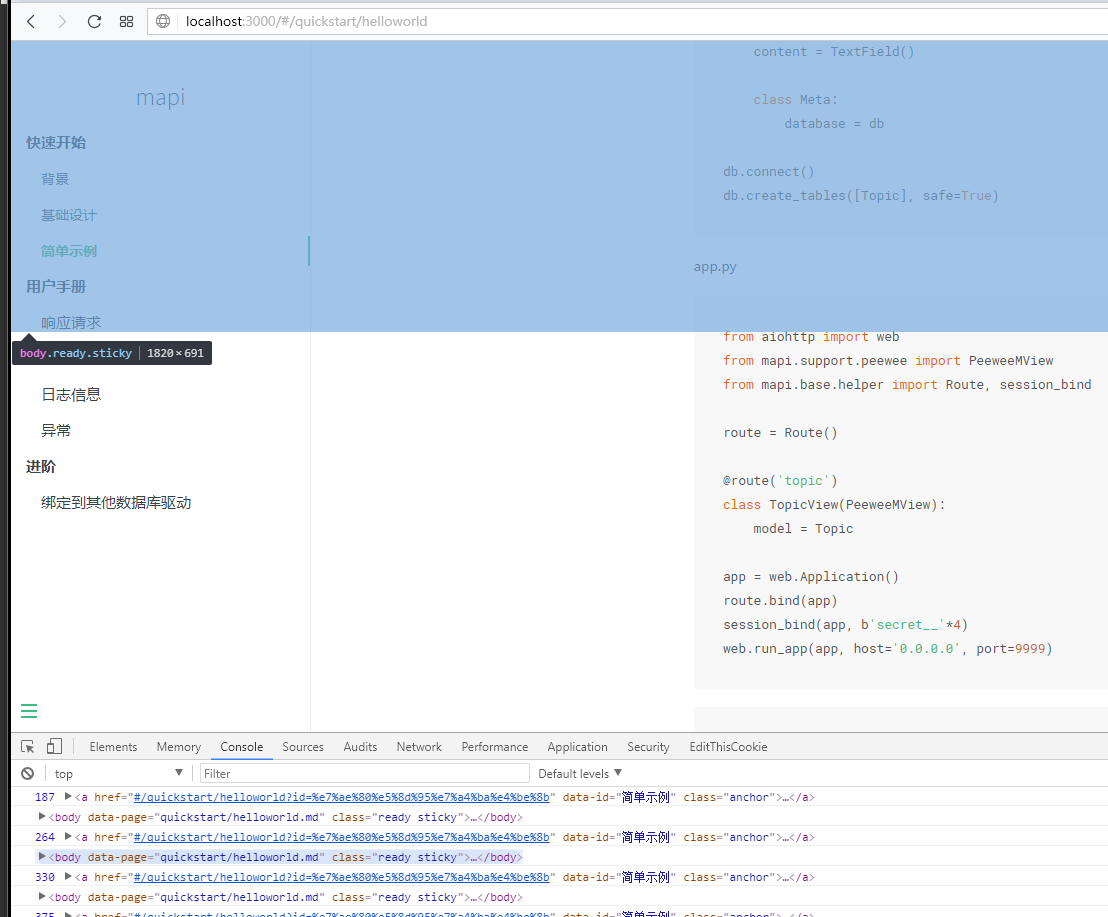Image resolution: width=1108 pixels, height=917 pixels.
Task: Open the top execution context dropdown
Action: 118,774
